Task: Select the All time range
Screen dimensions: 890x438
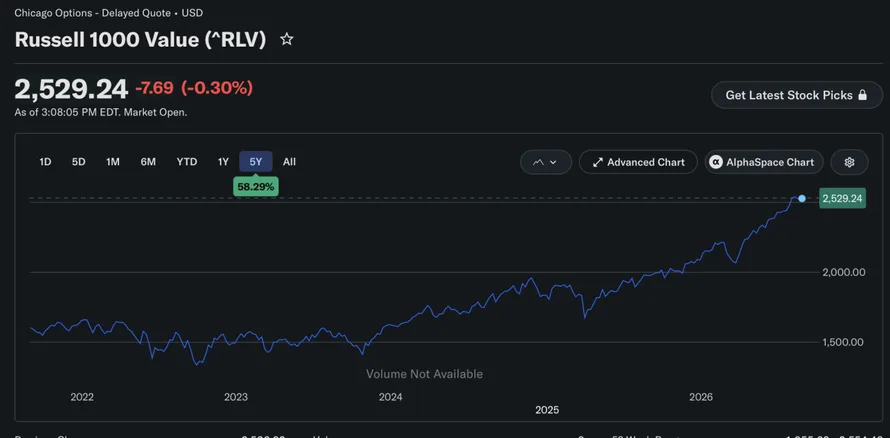Action: [x=289, y=162]
